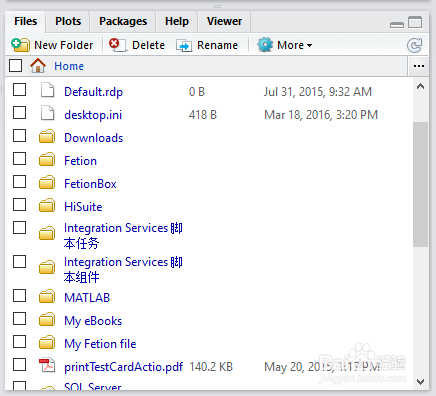Open the go-to-directory ellipsis button
Image resolution: width=436 pixels, height=396 pixels.
click(x=419, y=66)
